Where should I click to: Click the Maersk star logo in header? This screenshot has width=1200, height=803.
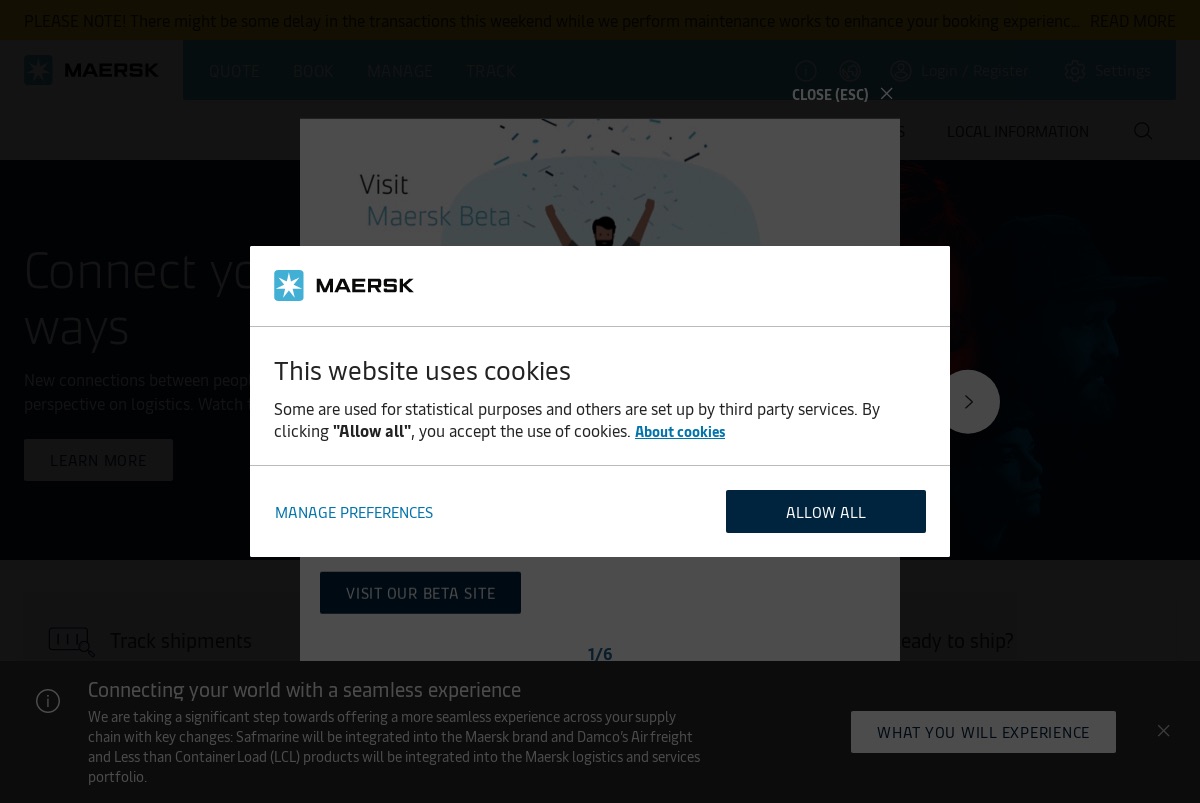point(39,70)
